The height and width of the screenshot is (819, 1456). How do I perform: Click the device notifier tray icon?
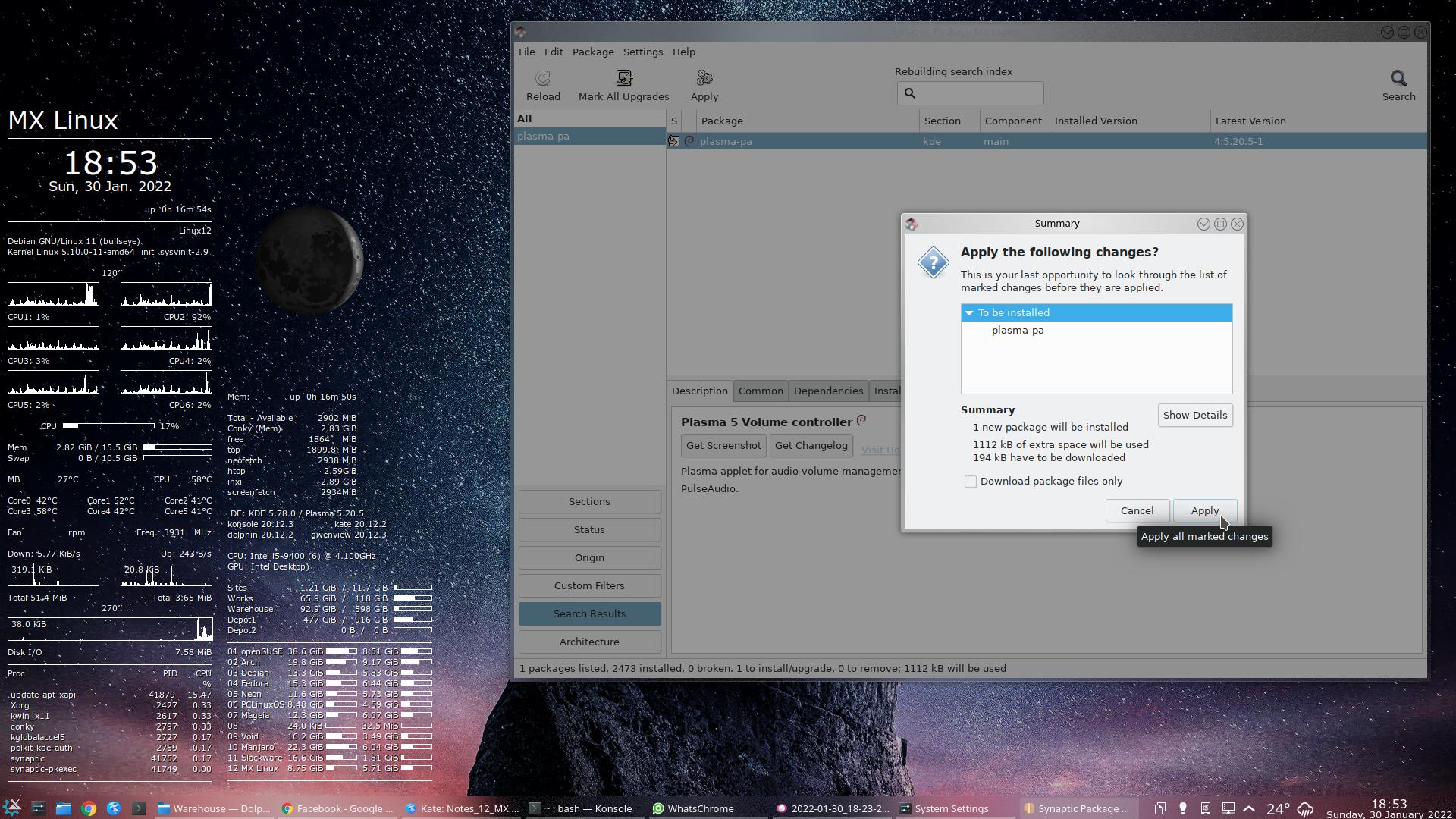[x=1205, y=808]
